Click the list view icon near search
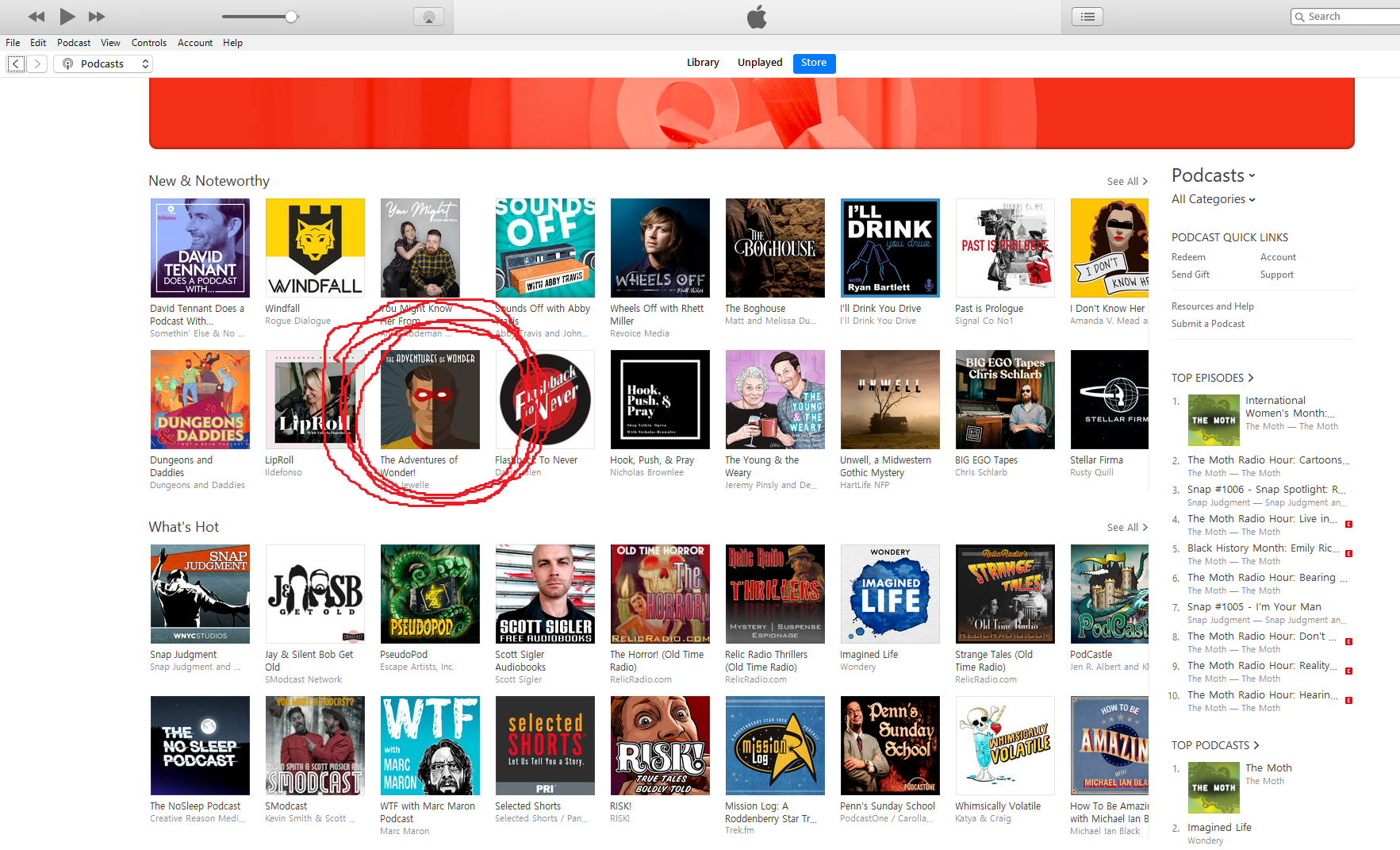 tap(1087, 17)
